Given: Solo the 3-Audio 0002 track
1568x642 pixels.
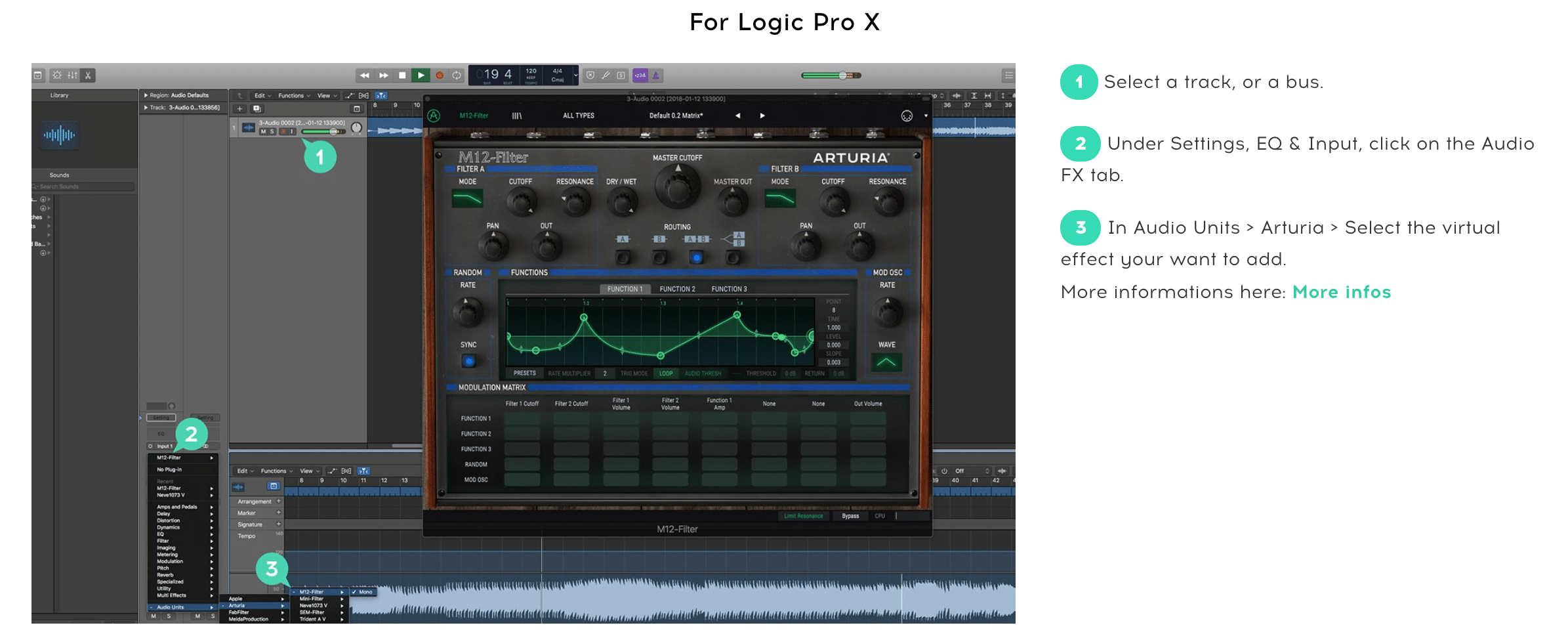Looking at the screenshot, I should point(272,131).
